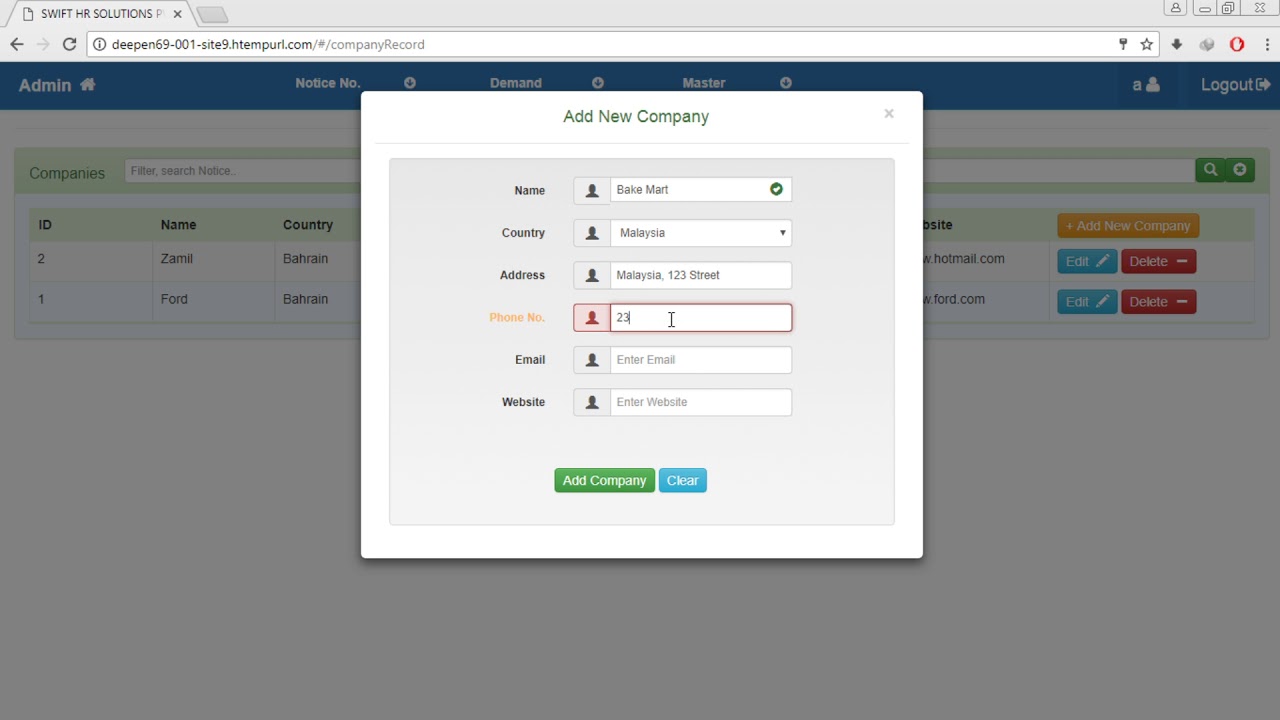The image size is (1280, 720).
Task: Open the Country dropdown showing Malaysia
Action: 701,233
